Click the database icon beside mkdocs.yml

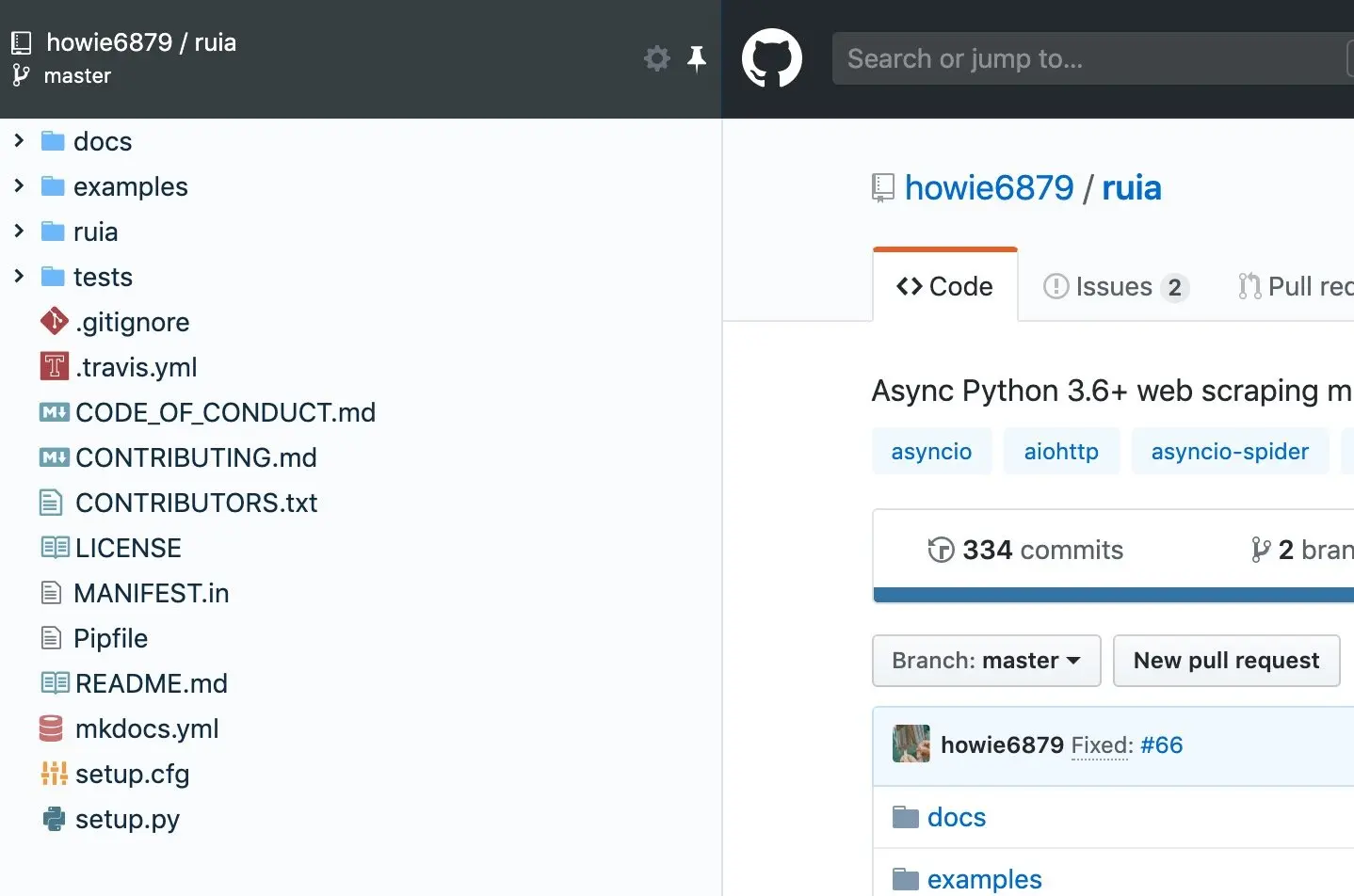tap(51, 728)
